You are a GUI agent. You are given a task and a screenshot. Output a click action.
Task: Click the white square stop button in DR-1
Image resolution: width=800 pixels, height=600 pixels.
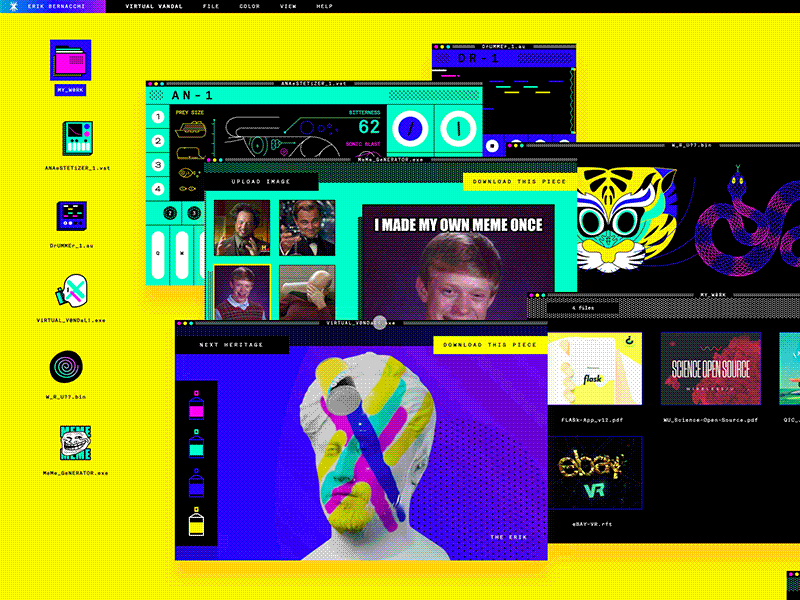point(492,146)
